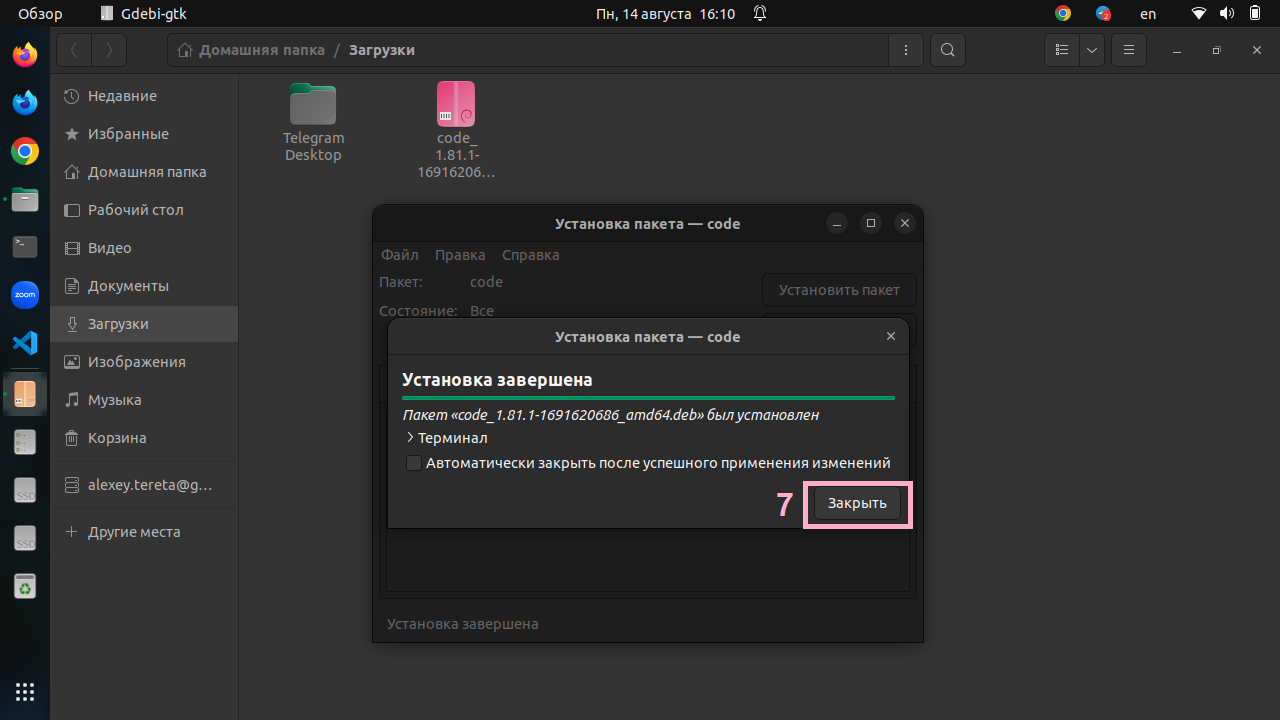The image size is (1280, 720).
Task: Open Документы in sidebar
Action: coord(144,286)
